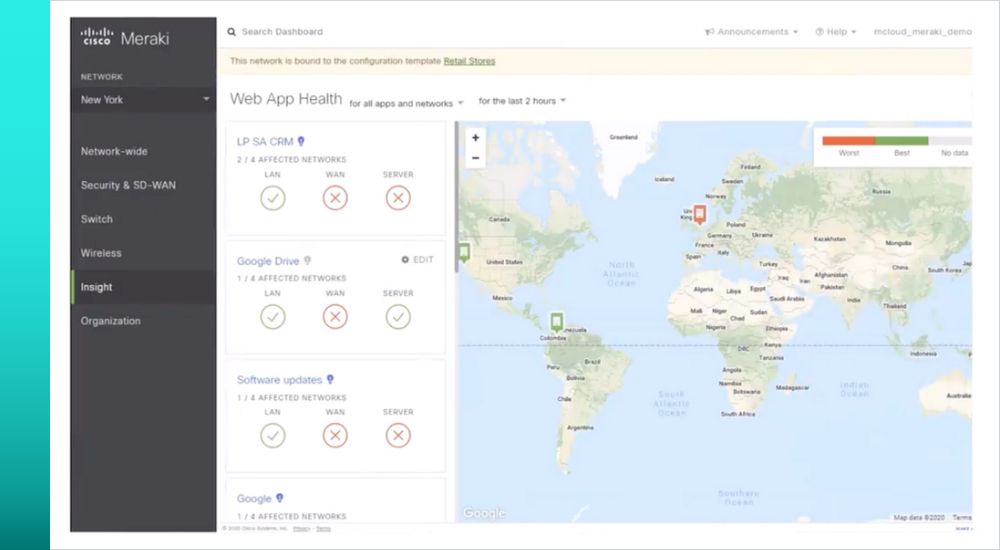Open the Google Drive app
1000x550 pixels.
point(268,261)
